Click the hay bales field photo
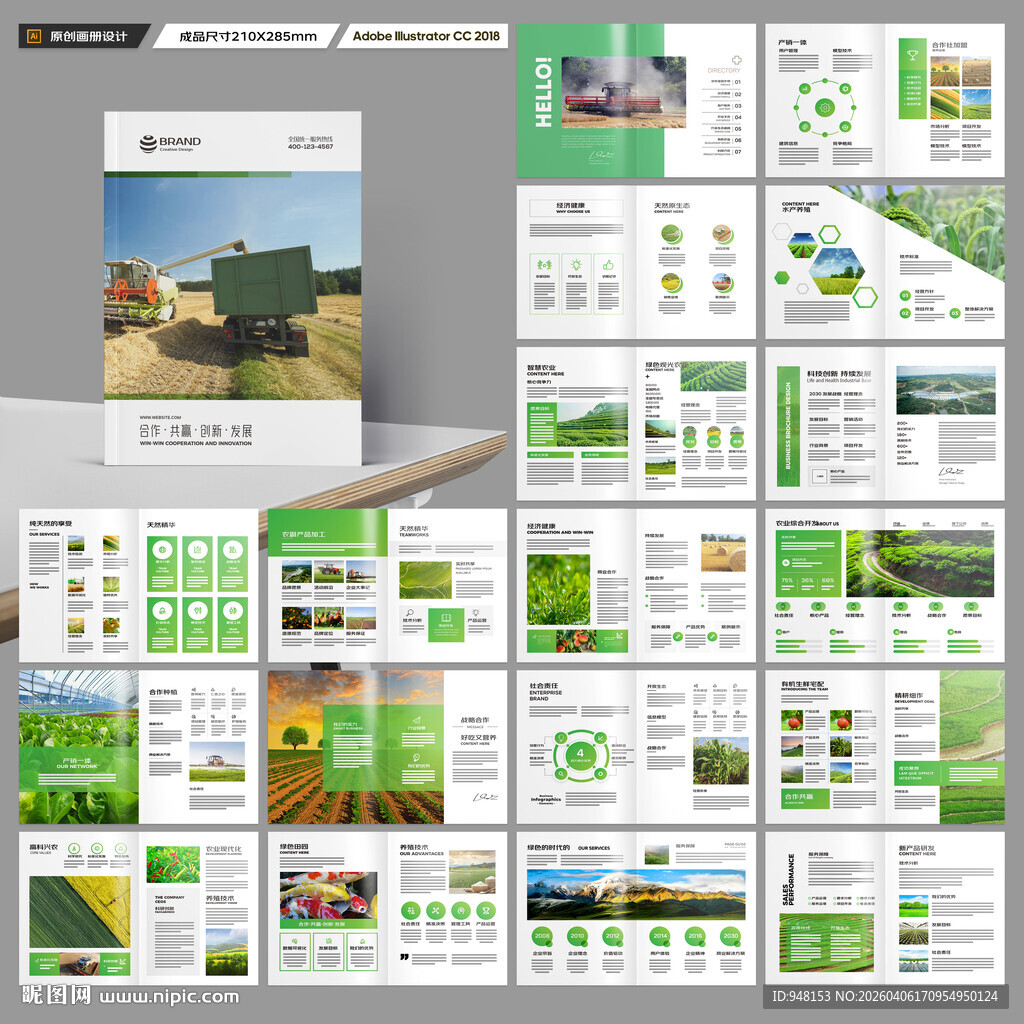The image size is (1024, 1024). click(x=723, y=552)
